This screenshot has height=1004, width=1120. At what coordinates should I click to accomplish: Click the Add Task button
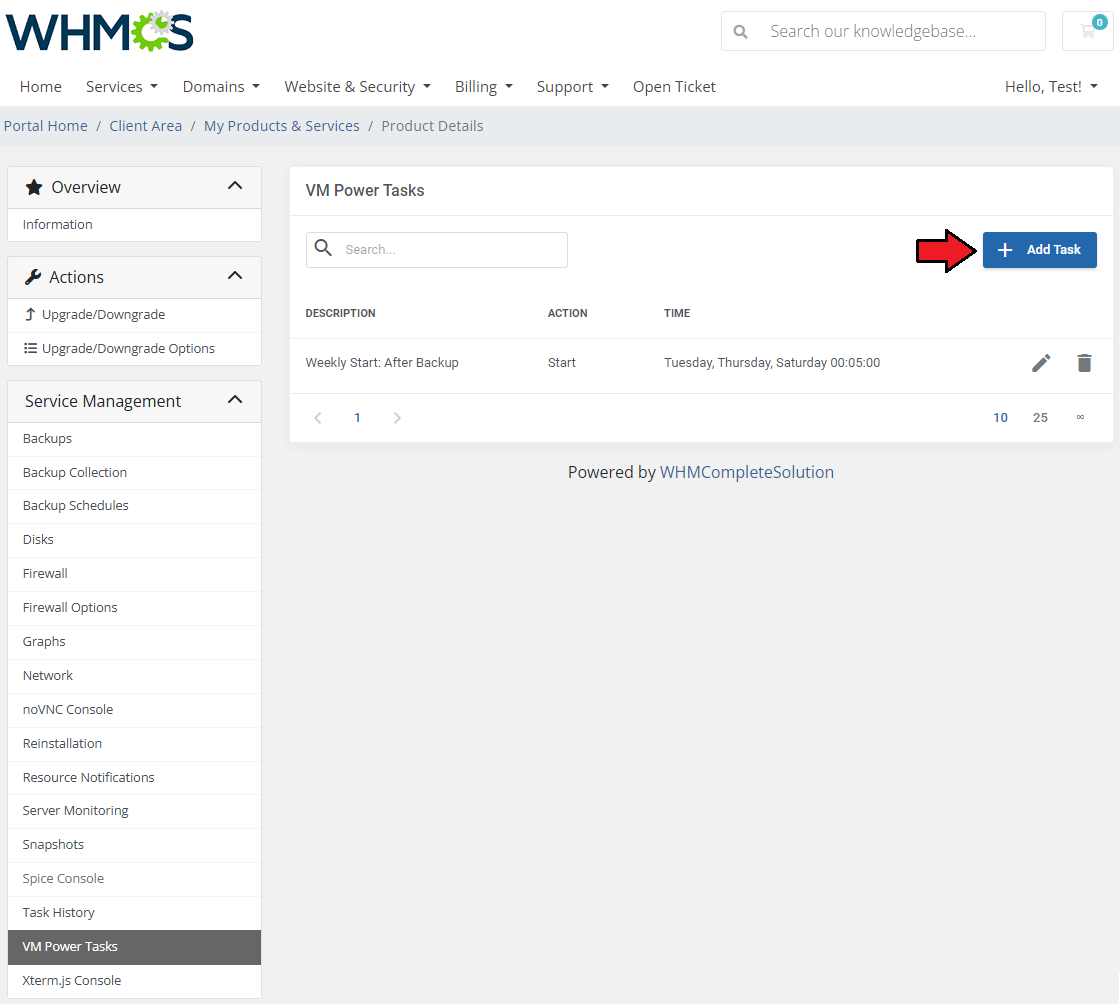1039,250
